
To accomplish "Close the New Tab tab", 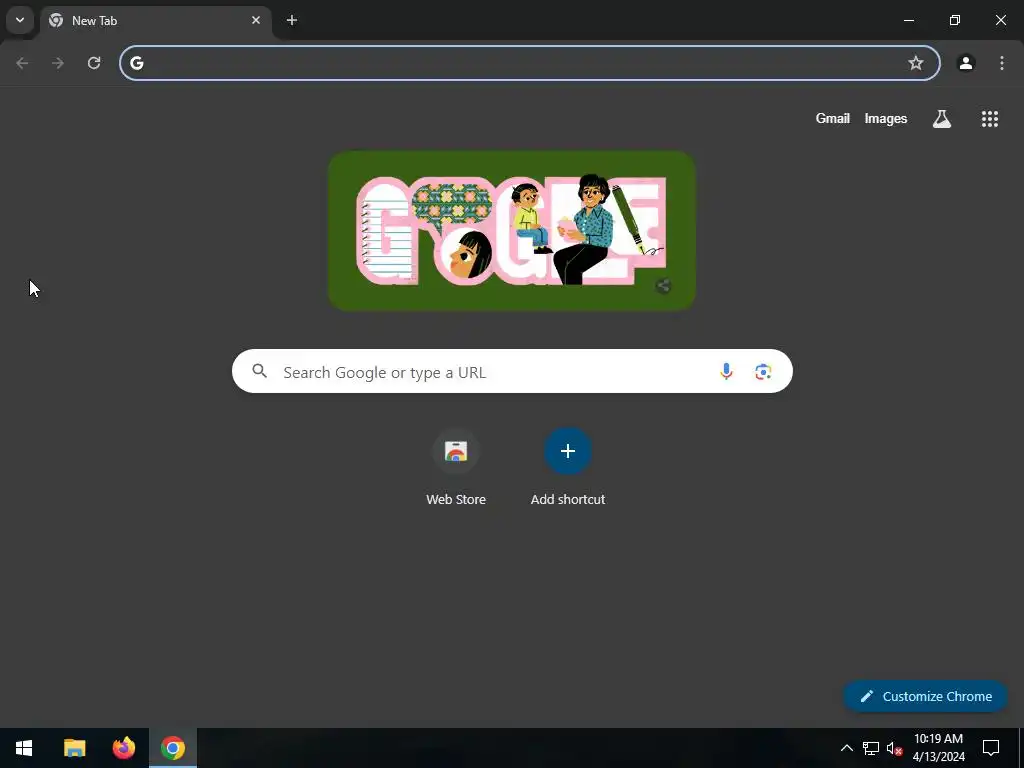I will tap(256, 20).
